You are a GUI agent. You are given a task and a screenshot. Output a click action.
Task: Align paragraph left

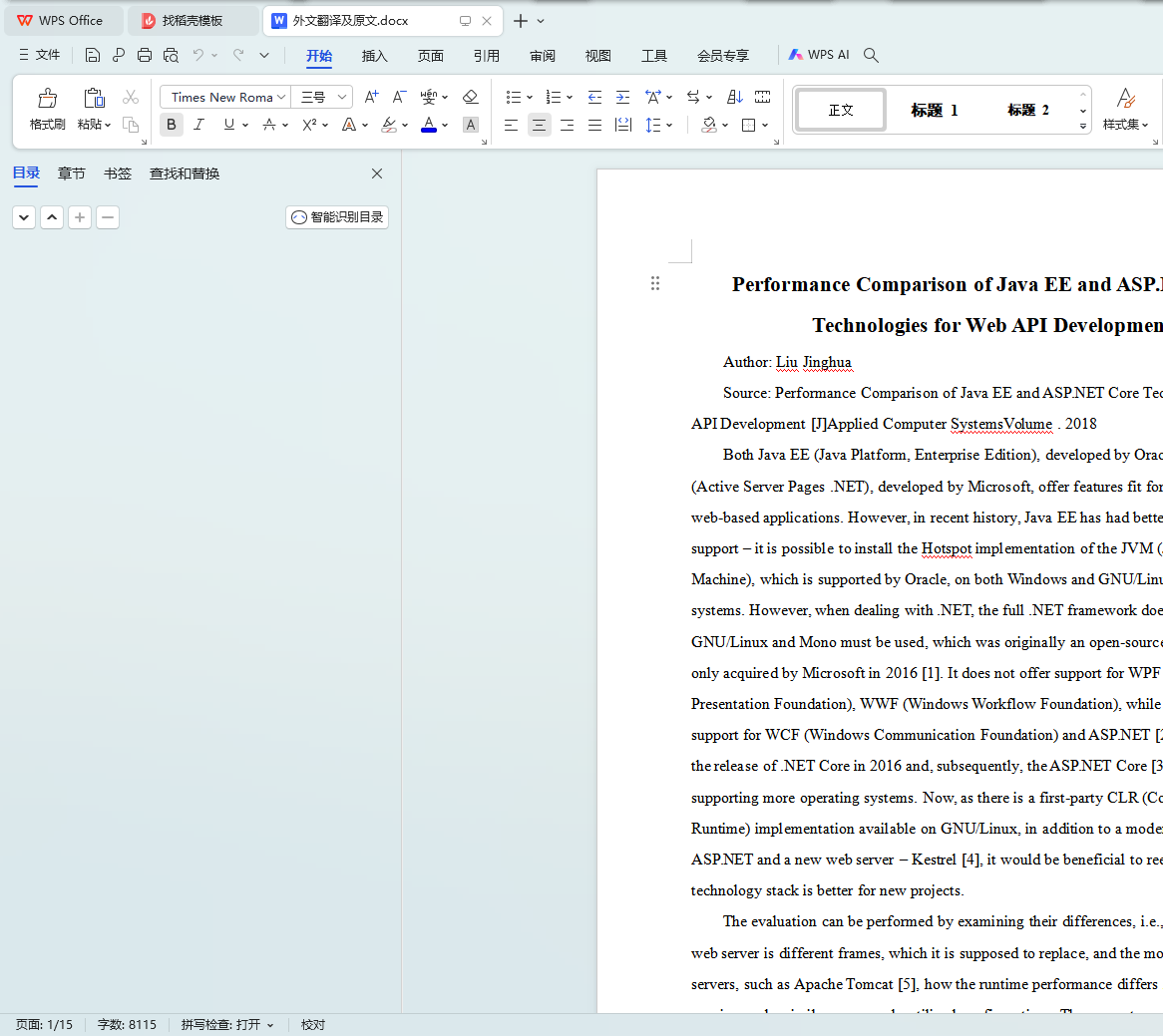pos(511,125)
